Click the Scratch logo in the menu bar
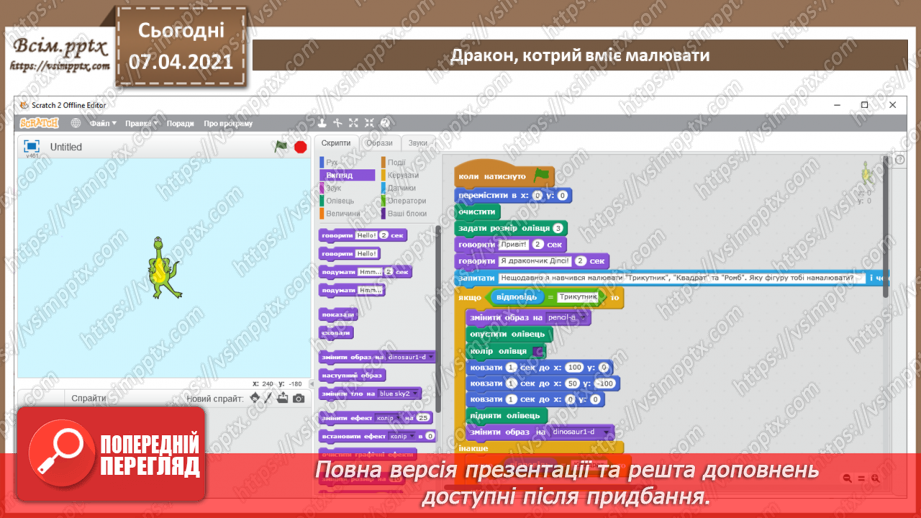This screenshot has height=518, width=921. pyautogui.click(x=39, y=123)
